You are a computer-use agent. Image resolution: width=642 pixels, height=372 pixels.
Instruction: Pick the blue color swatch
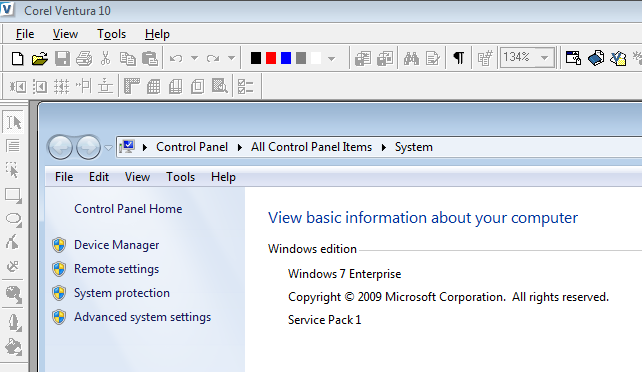click(x=286, y=58)
